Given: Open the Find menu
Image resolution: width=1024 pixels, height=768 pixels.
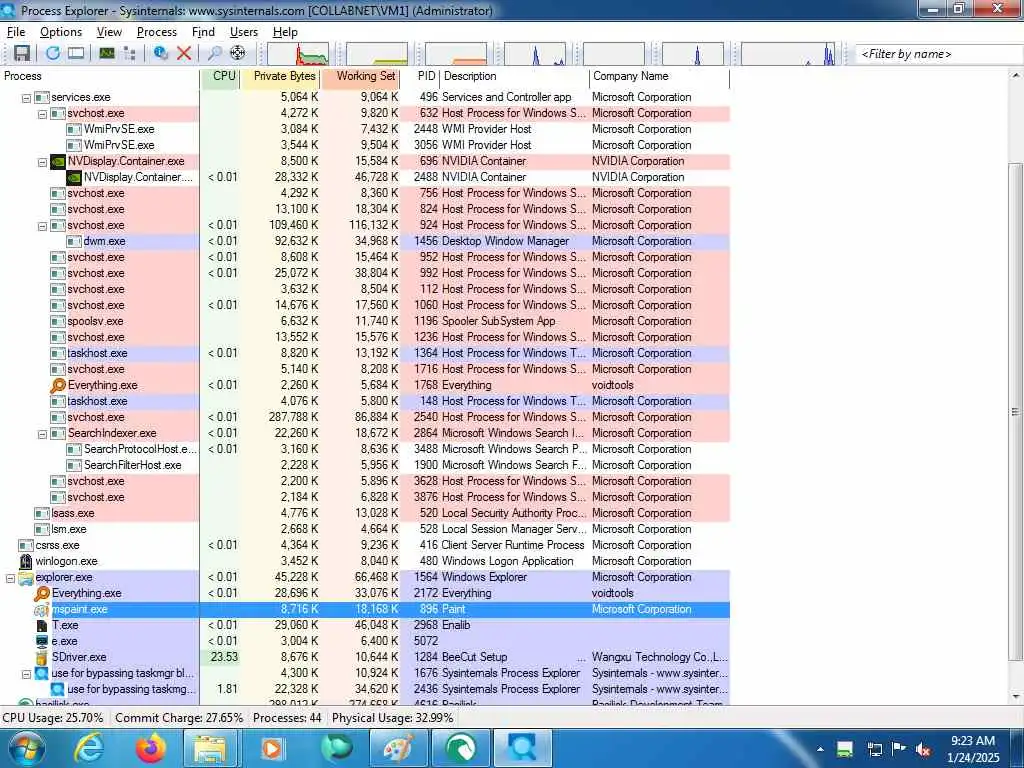Looking at the screenshot, I should point(203,32).
